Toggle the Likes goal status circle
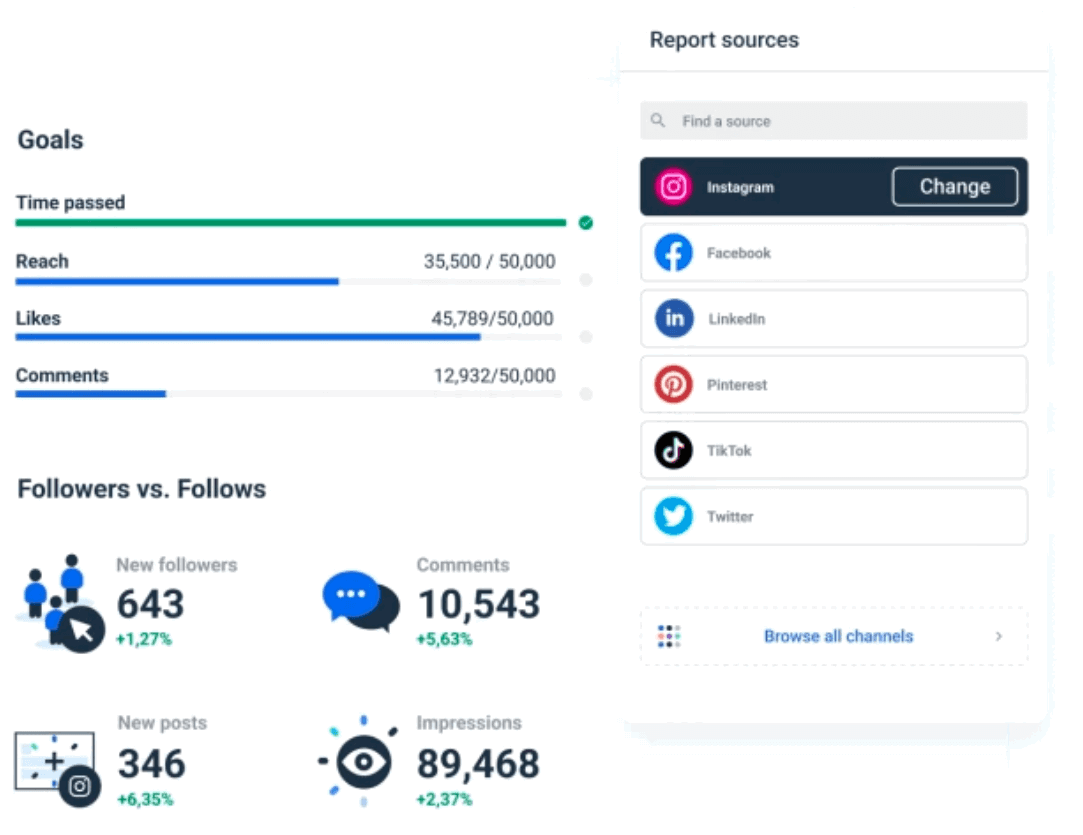Image resolution: width=1083 pixels, height=835 pixels. (x=584, y=337)
